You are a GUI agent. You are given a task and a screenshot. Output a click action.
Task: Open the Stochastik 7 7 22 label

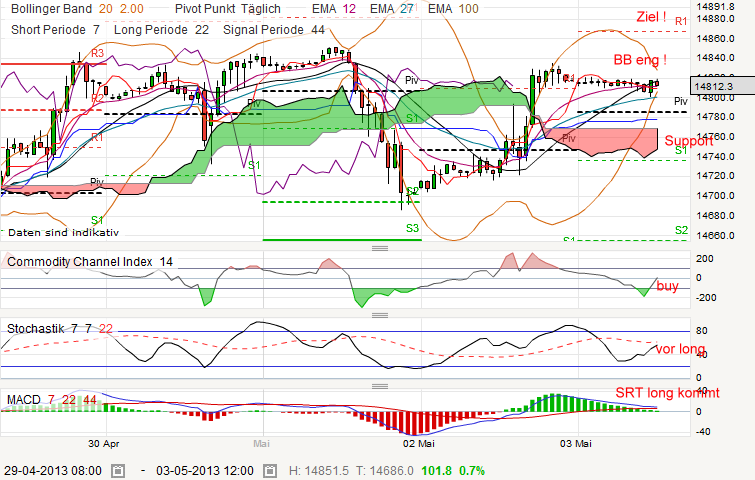pos(60,329)
